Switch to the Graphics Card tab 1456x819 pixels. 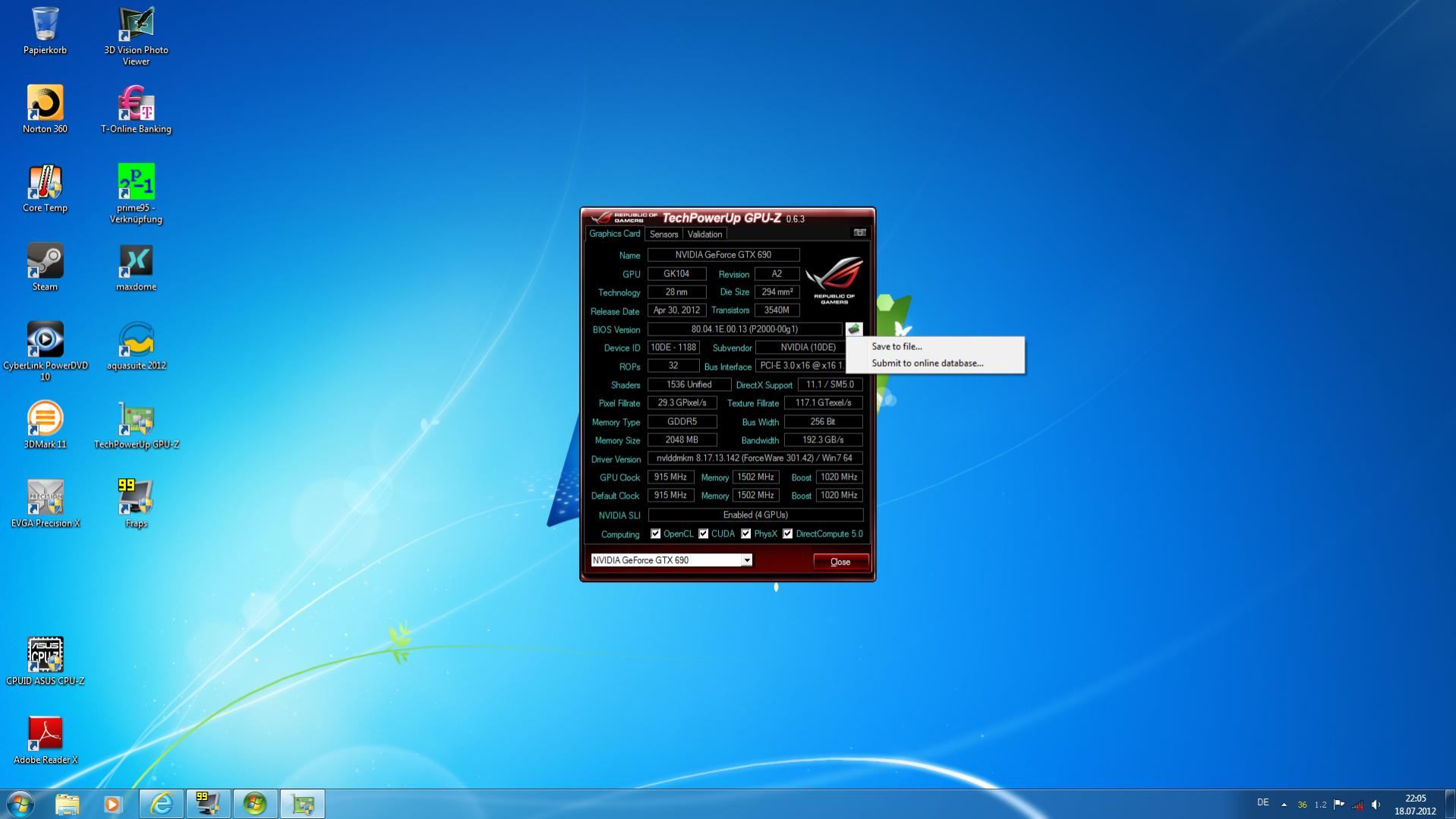[614, 234]
